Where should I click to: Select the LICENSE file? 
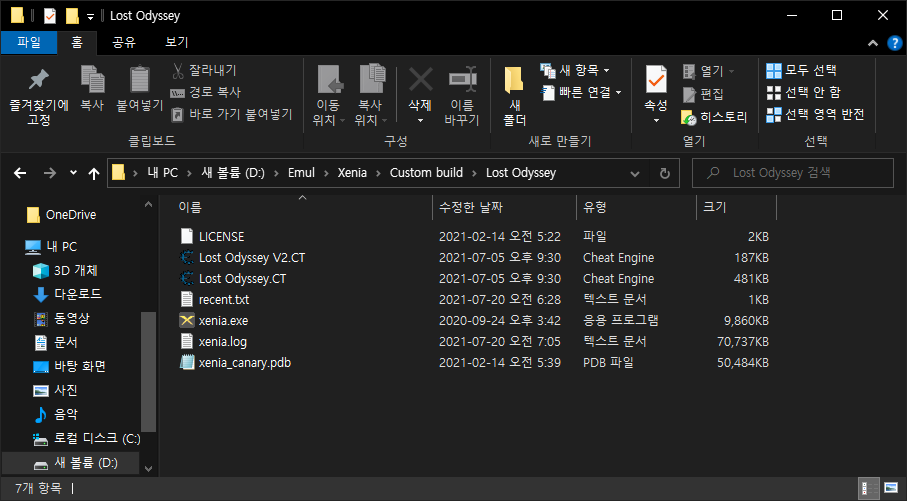(x=222, y=237)
